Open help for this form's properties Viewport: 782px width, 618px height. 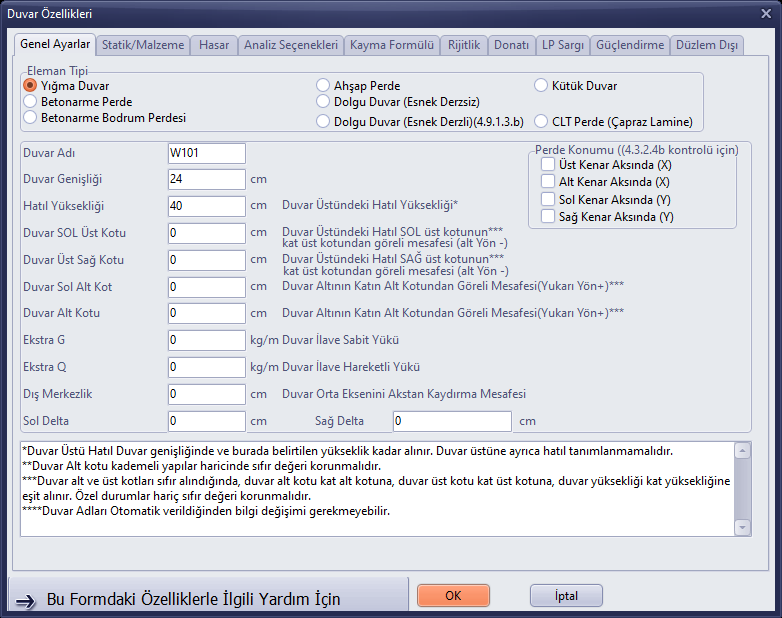pos(208,595)
